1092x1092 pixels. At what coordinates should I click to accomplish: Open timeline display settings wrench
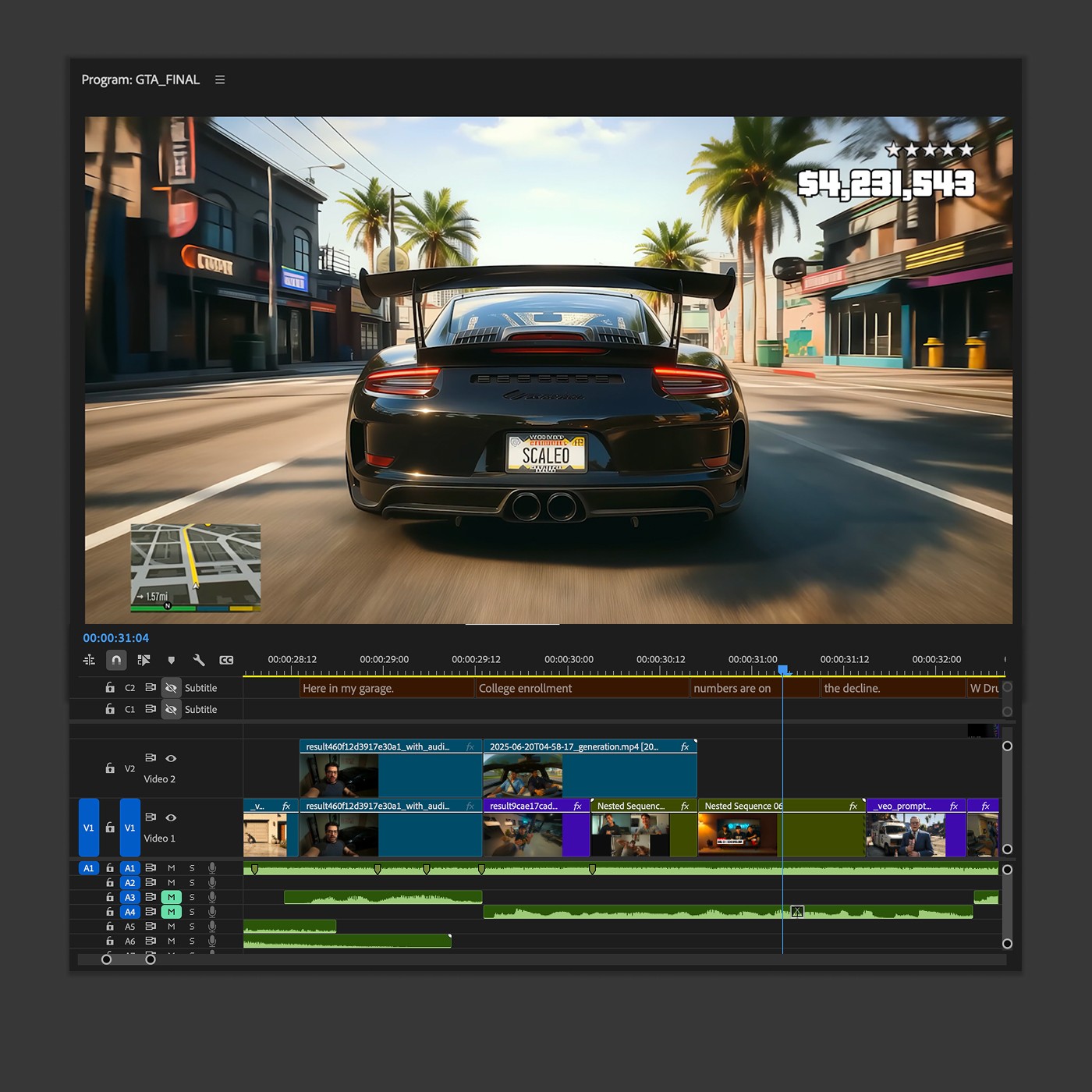tap(199, 660)
